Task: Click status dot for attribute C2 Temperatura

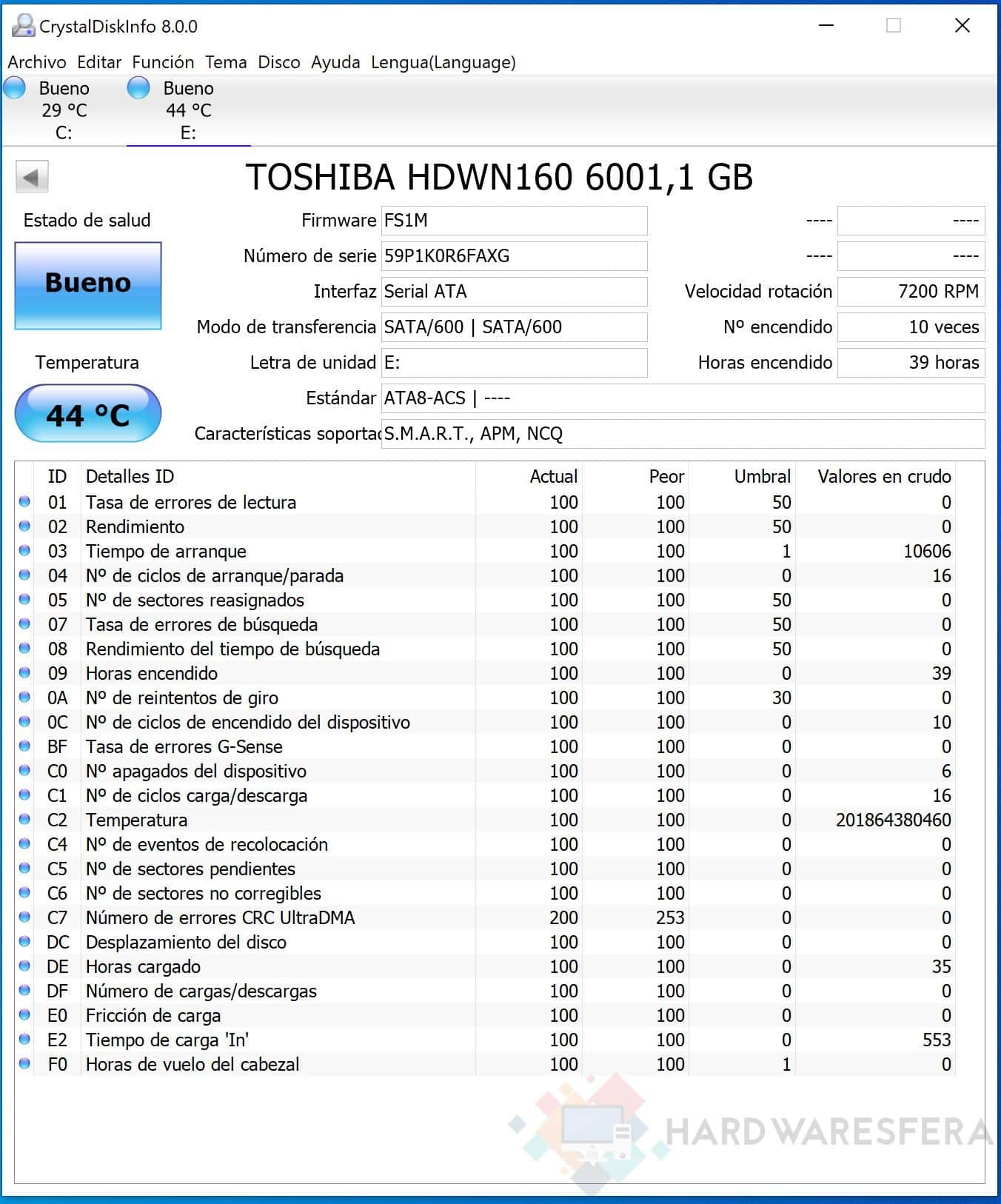Action: coord(24,820)
